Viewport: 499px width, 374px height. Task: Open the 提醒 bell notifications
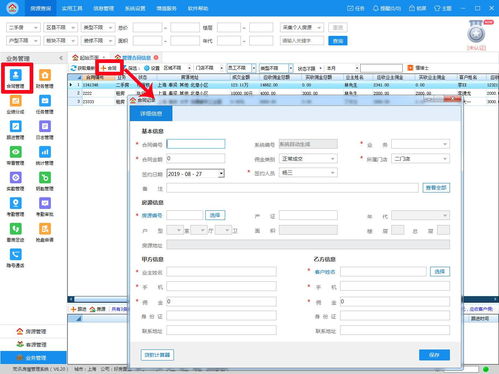pos(387,8)
